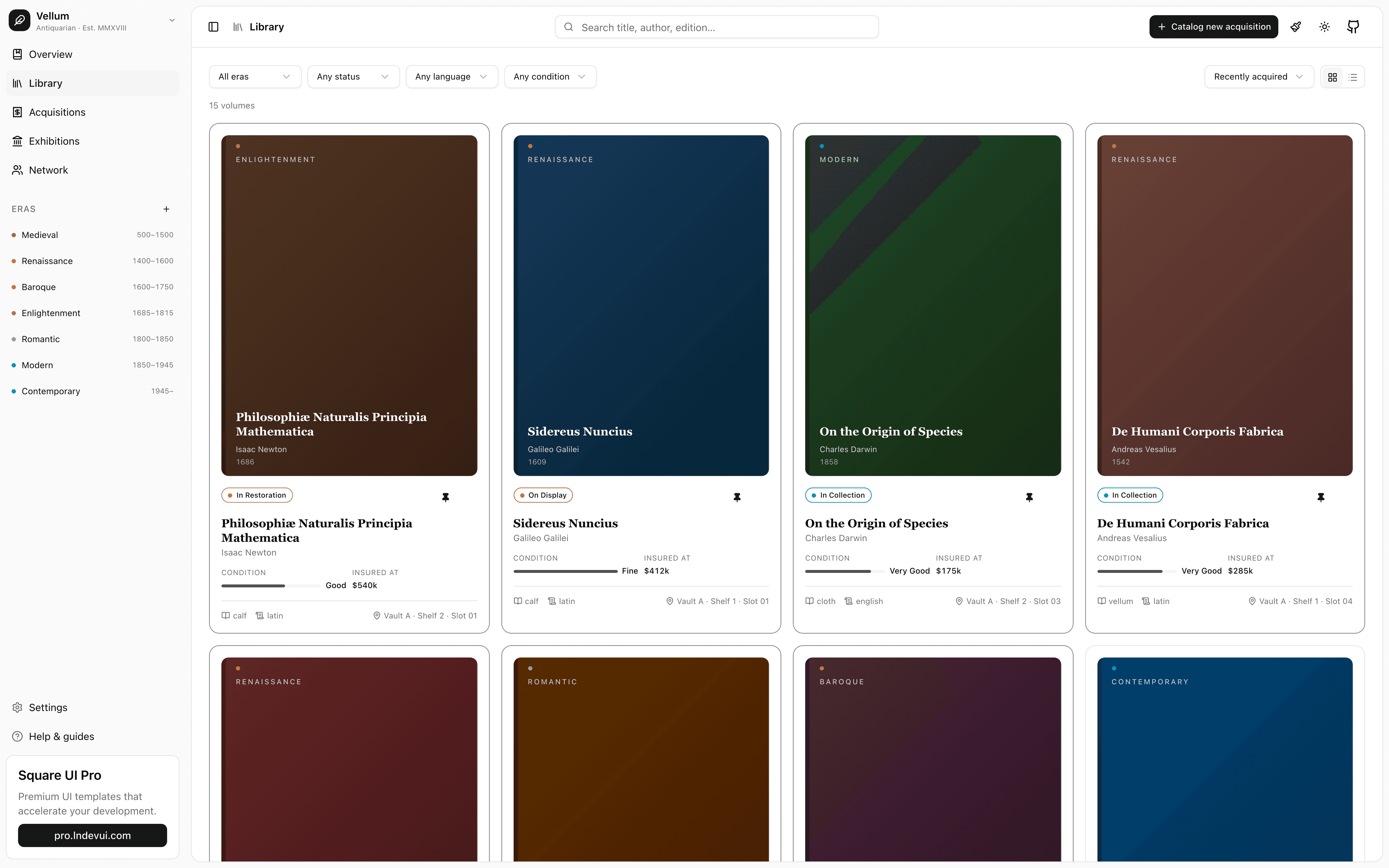Pin the On the Origin of Species card

(1029, 497)
